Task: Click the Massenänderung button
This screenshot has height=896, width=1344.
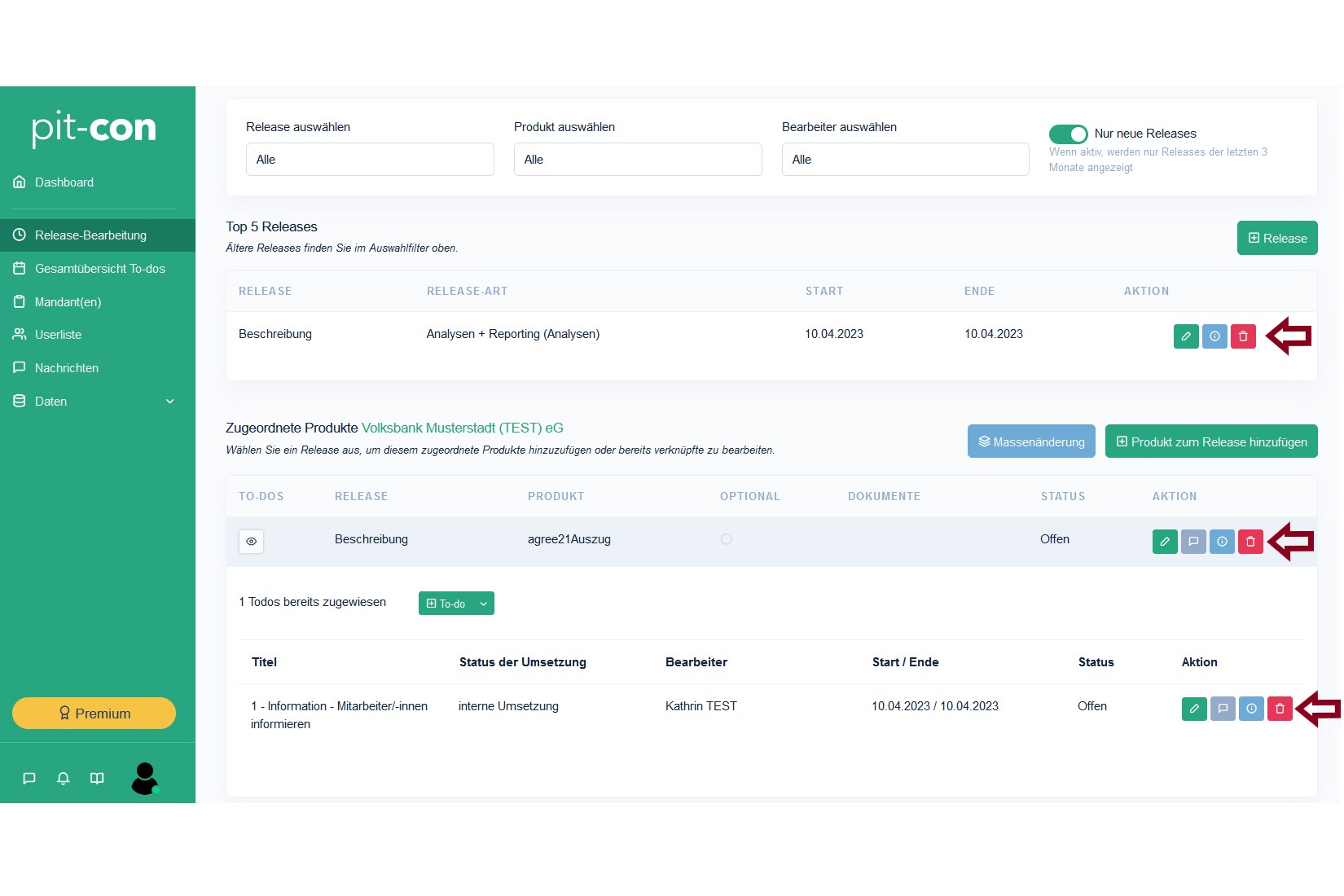Action: pos(1031,441)
